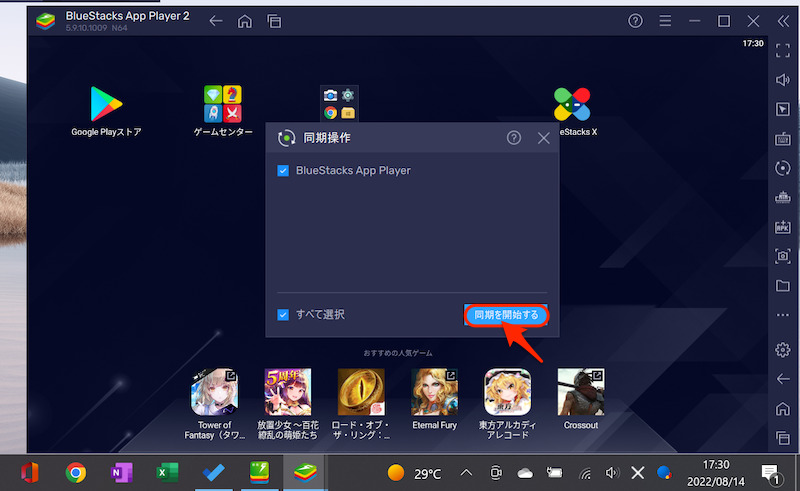
Task: Take a screenshot using the sidebar camera icon
Action: click(783, 256)
